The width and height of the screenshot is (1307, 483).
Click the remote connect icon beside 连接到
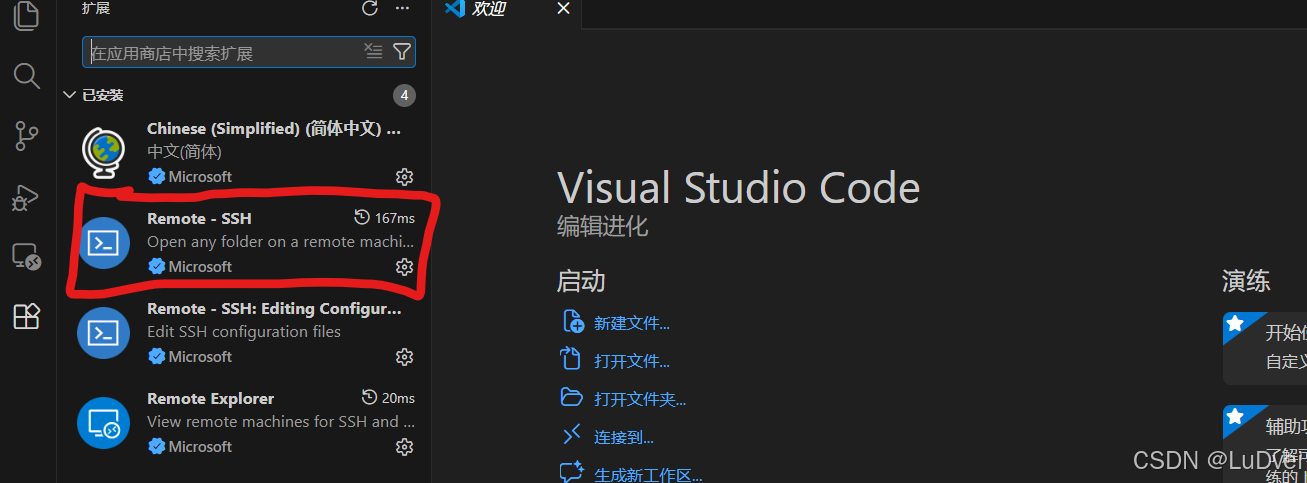click(572, 435)
